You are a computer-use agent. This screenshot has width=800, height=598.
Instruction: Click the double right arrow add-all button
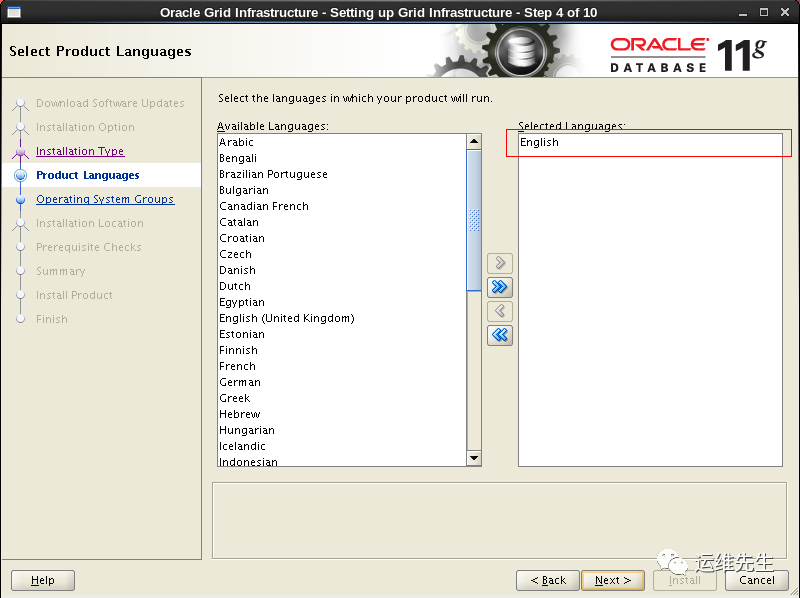(x=499, y=287)
